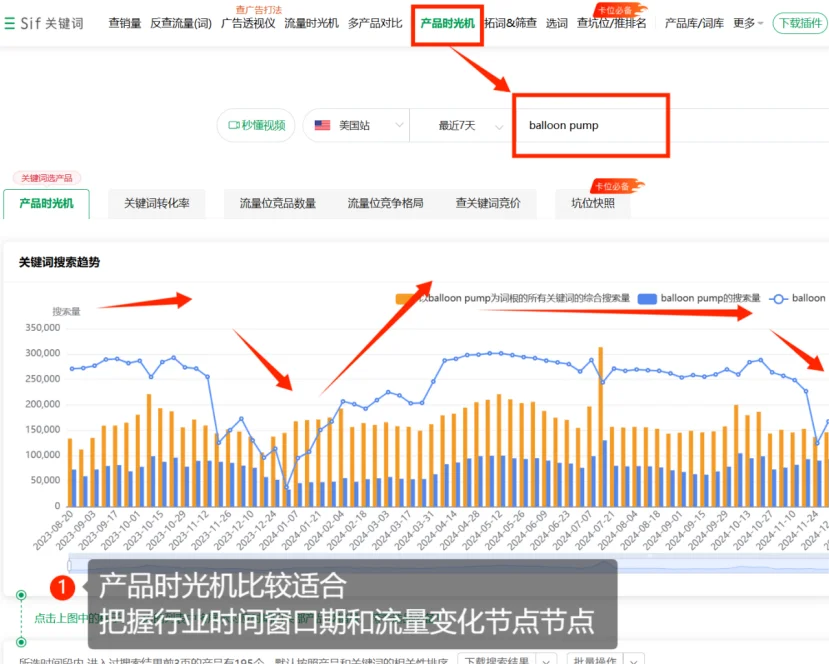829x664 pixels.
Task: Switch to the 流量位竞争格局 tab
Action: pyautogui.click(x=385, y=204)
